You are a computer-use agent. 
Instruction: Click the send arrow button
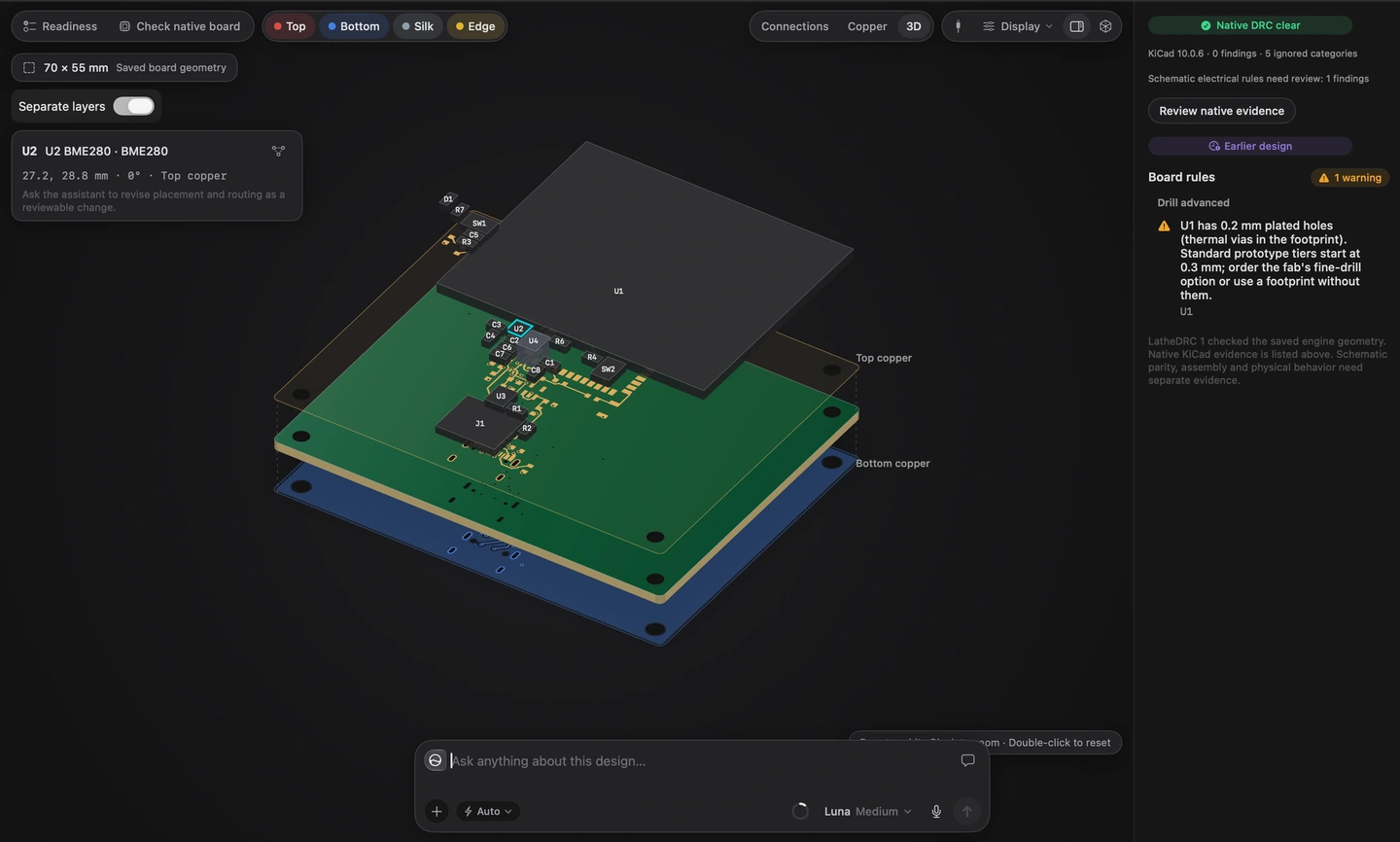point(966,811)
